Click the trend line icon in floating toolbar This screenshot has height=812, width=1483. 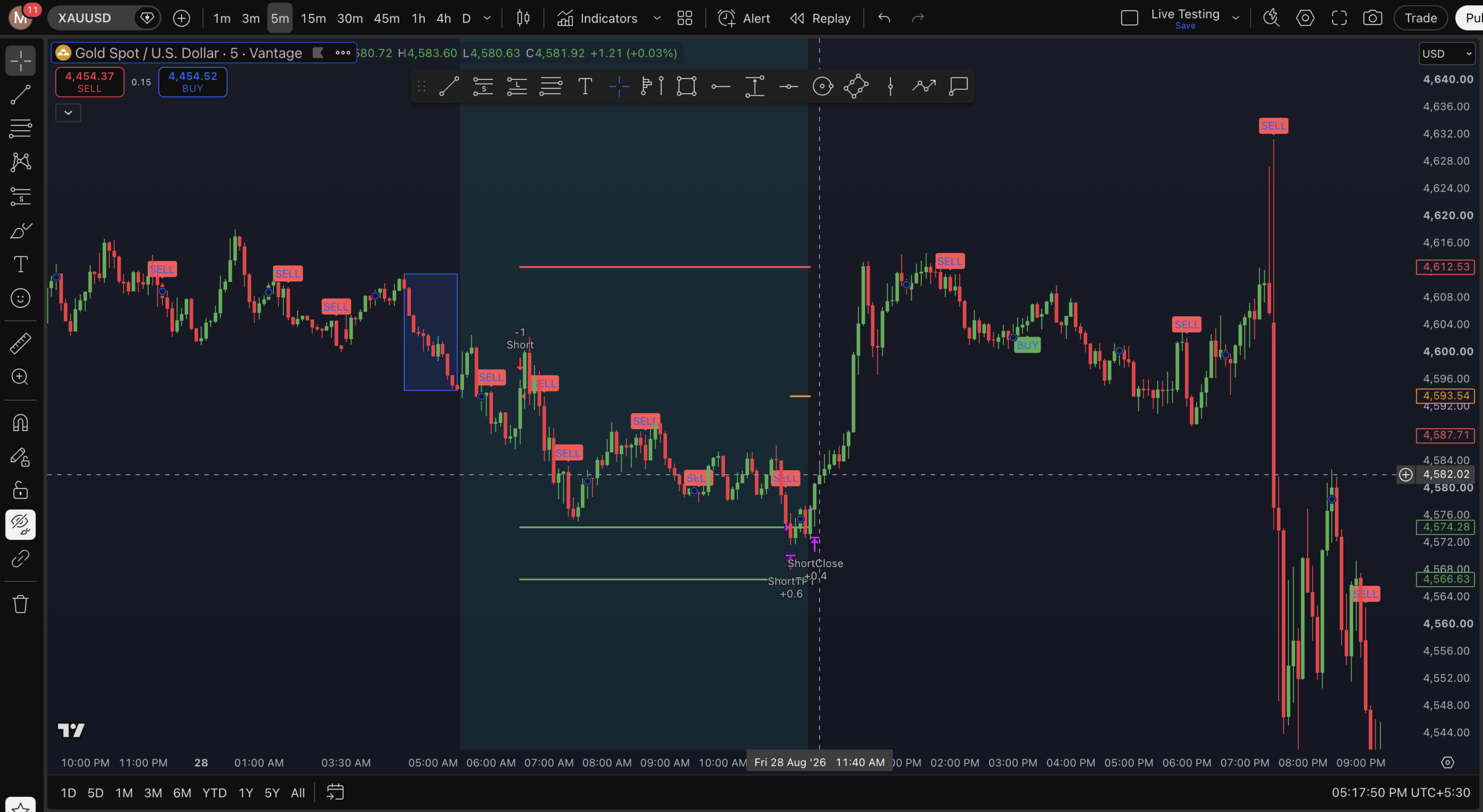point(449,86)
